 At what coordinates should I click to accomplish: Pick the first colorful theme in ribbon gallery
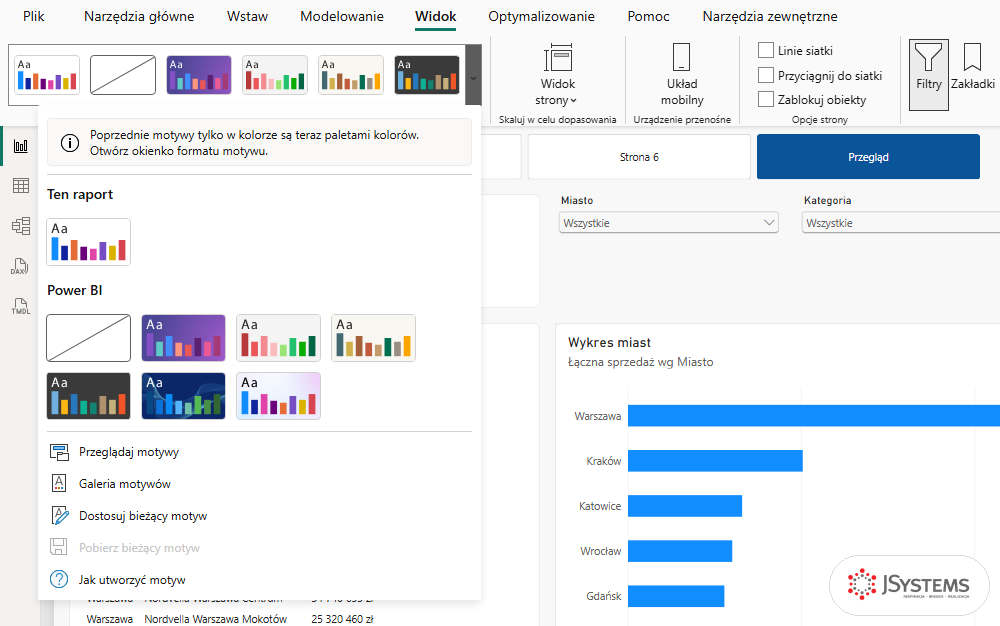(47, 75)
